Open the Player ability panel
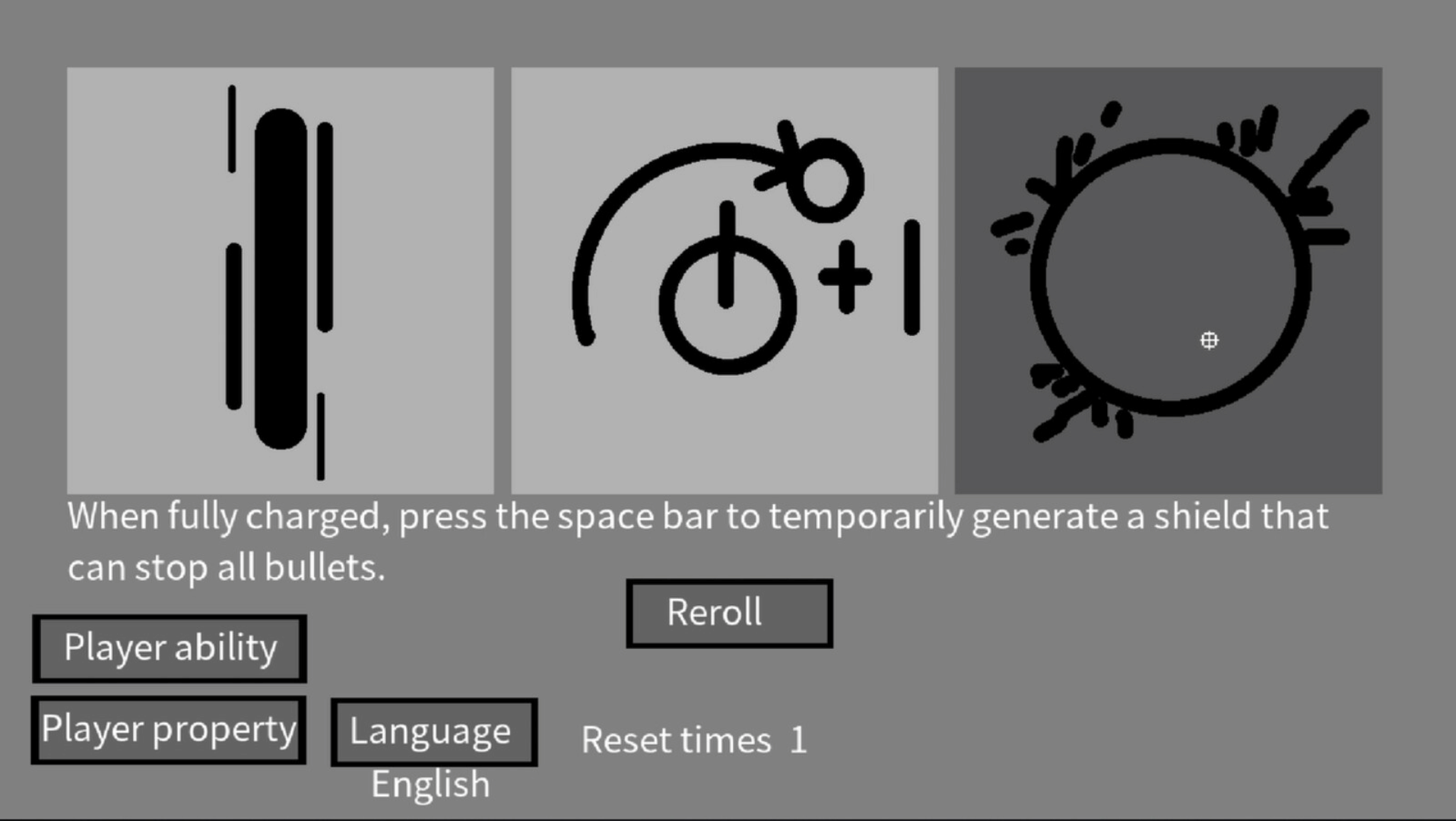 point(170,648)
